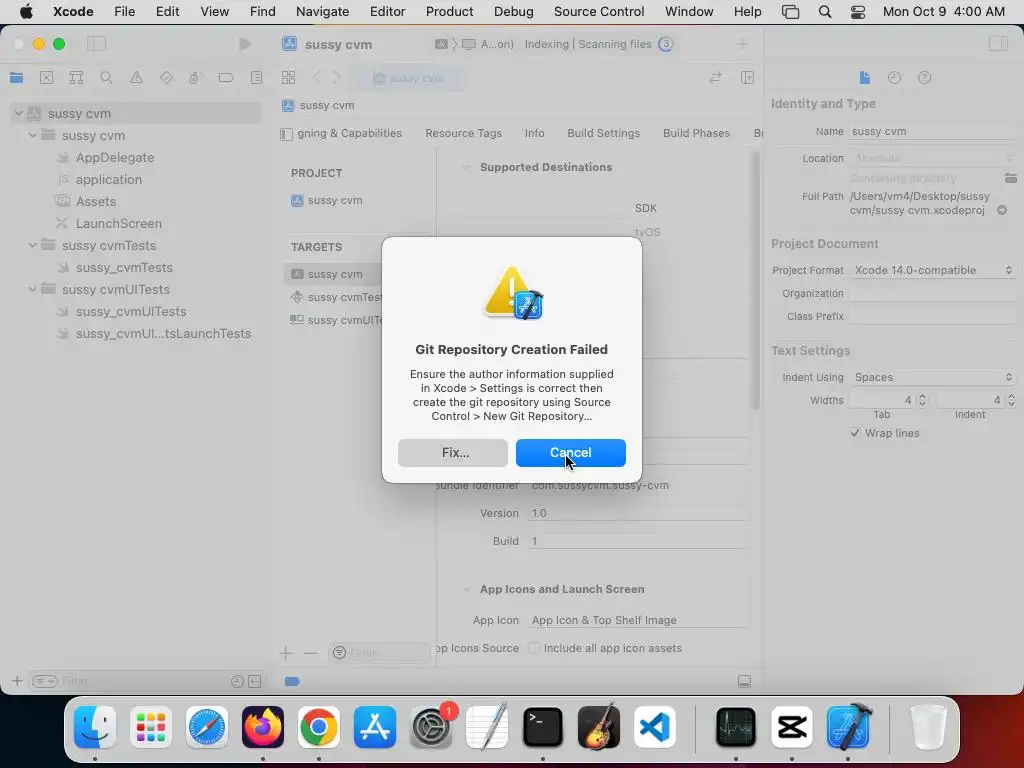
Task: Adjust Indent width stepper
Action: coord(1011,400)
